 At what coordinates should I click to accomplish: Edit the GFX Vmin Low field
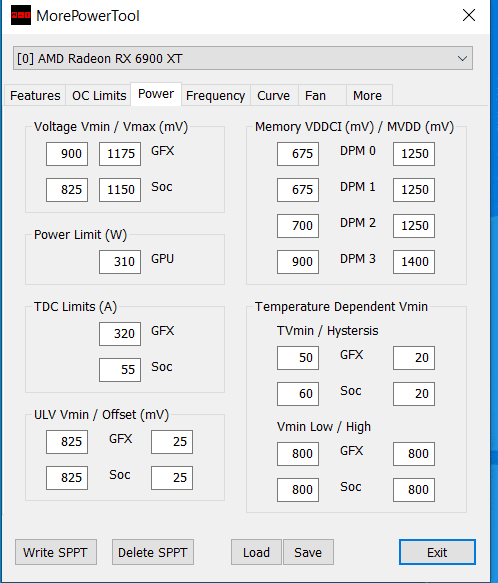pyautogui.click(x=298, y=454)
